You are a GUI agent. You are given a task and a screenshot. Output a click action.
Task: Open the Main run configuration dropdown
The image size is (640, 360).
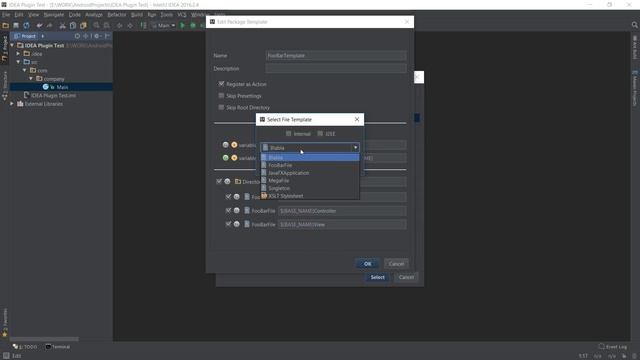pos(163,25)
